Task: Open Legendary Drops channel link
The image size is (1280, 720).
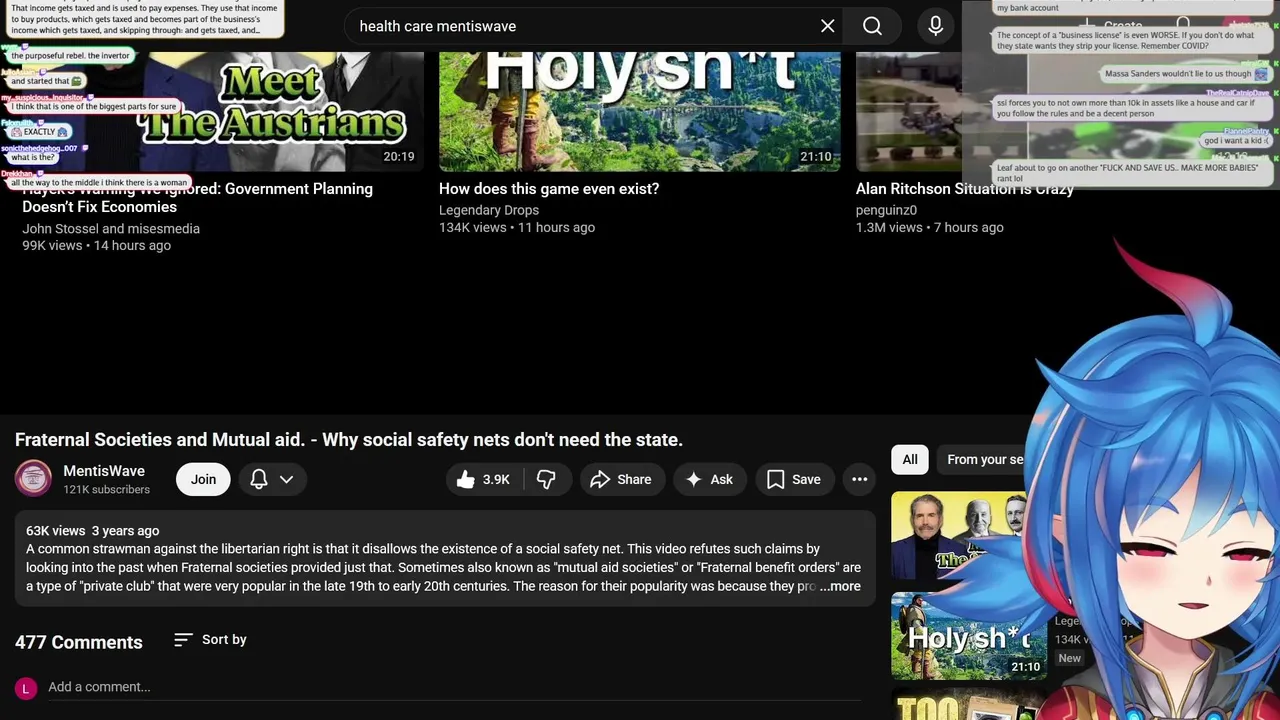Action: pyautogui.click(x=489, y=210)
